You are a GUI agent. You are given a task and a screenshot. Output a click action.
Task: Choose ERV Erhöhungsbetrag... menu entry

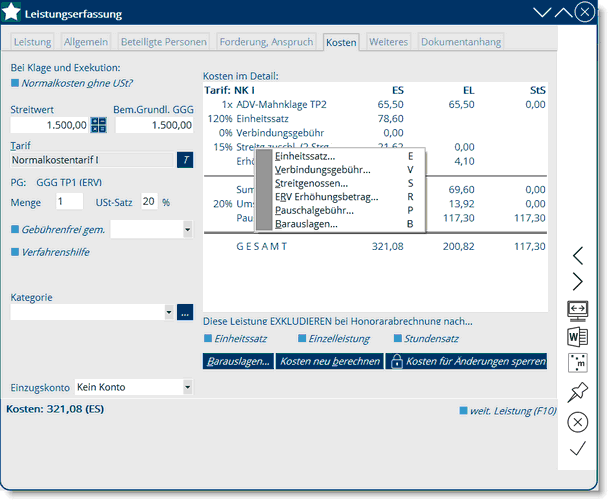coord(340,197)
